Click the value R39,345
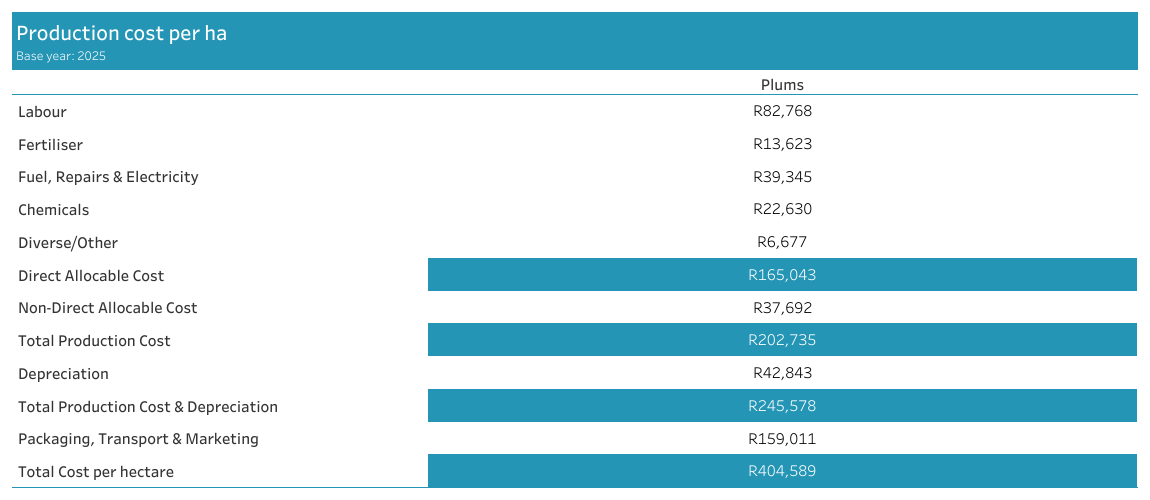 pyautogui.click(x=782, y=177)
